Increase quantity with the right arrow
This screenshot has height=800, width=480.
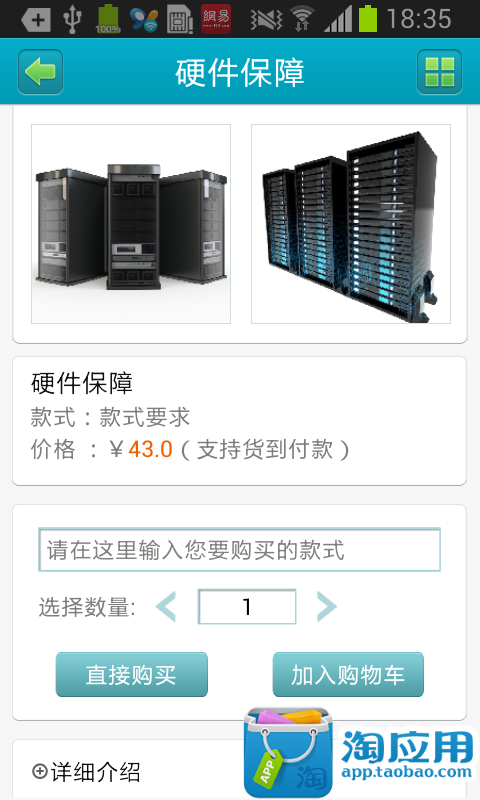pos(326,606)
